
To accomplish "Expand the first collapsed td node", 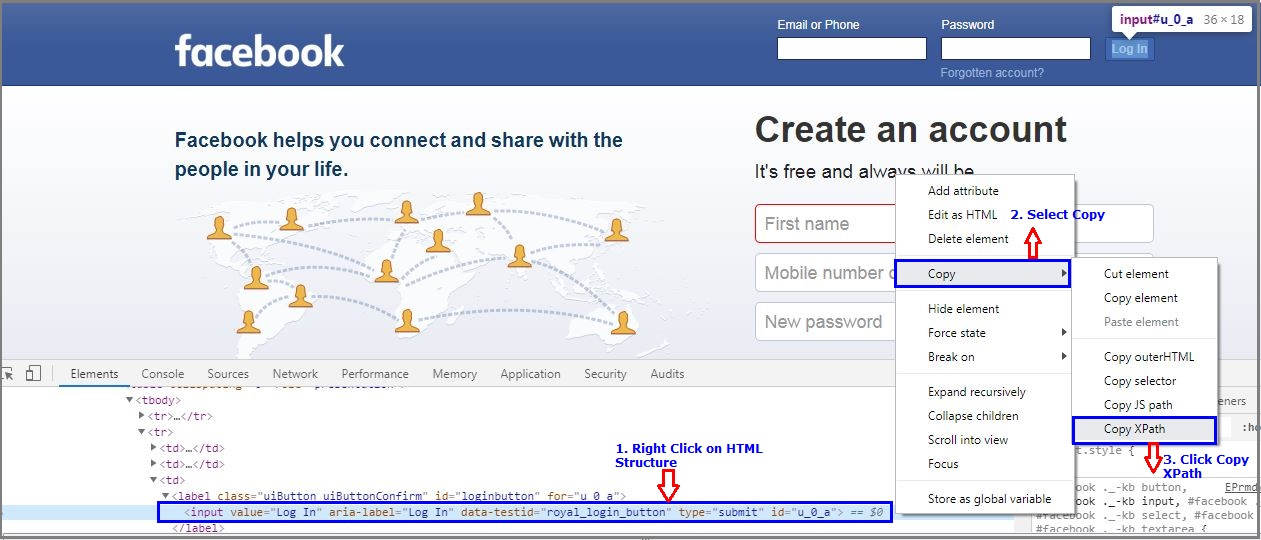I will coord(153,448).
